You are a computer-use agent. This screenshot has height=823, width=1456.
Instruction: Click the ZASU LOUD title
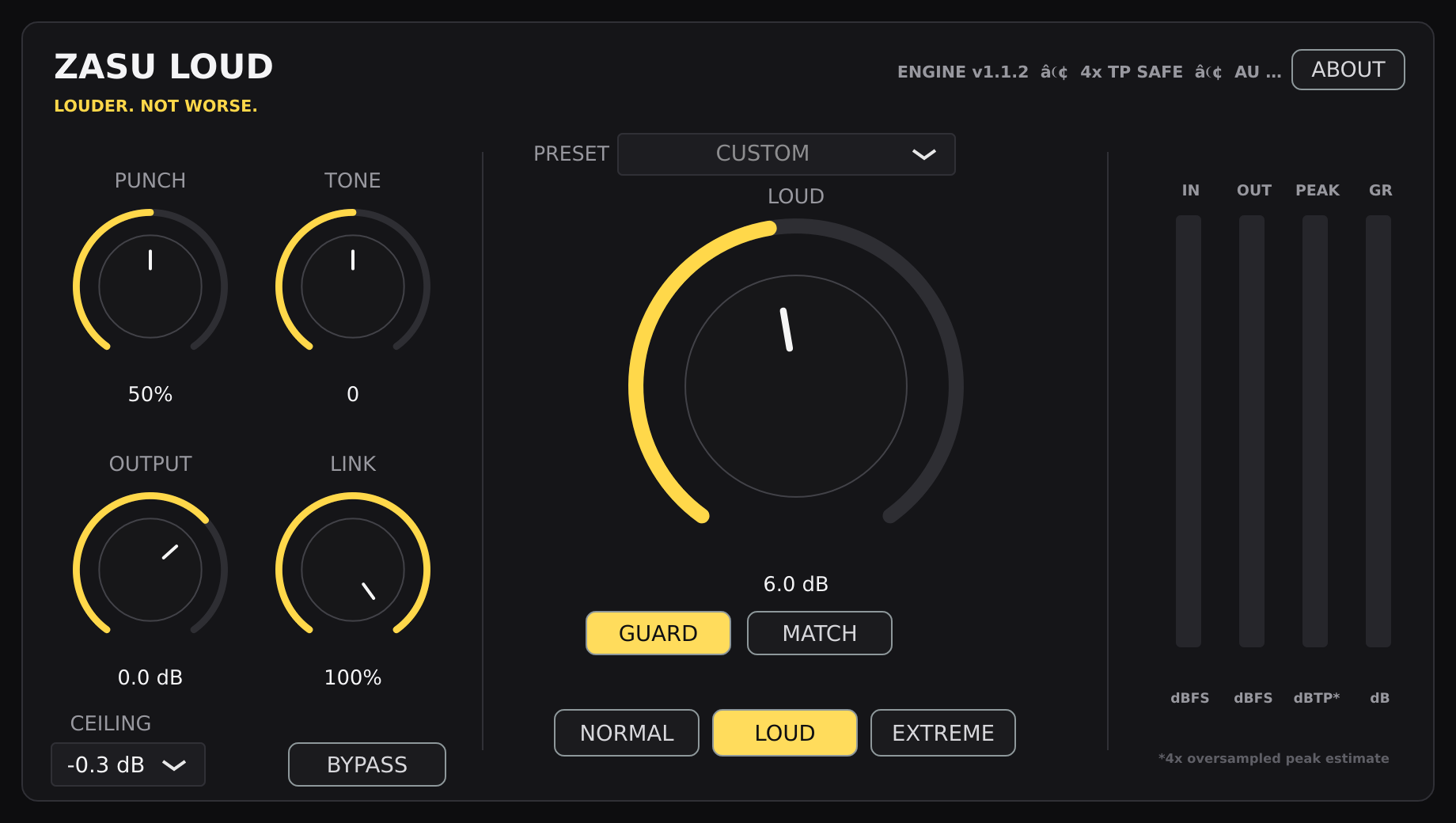coord(164,66)
